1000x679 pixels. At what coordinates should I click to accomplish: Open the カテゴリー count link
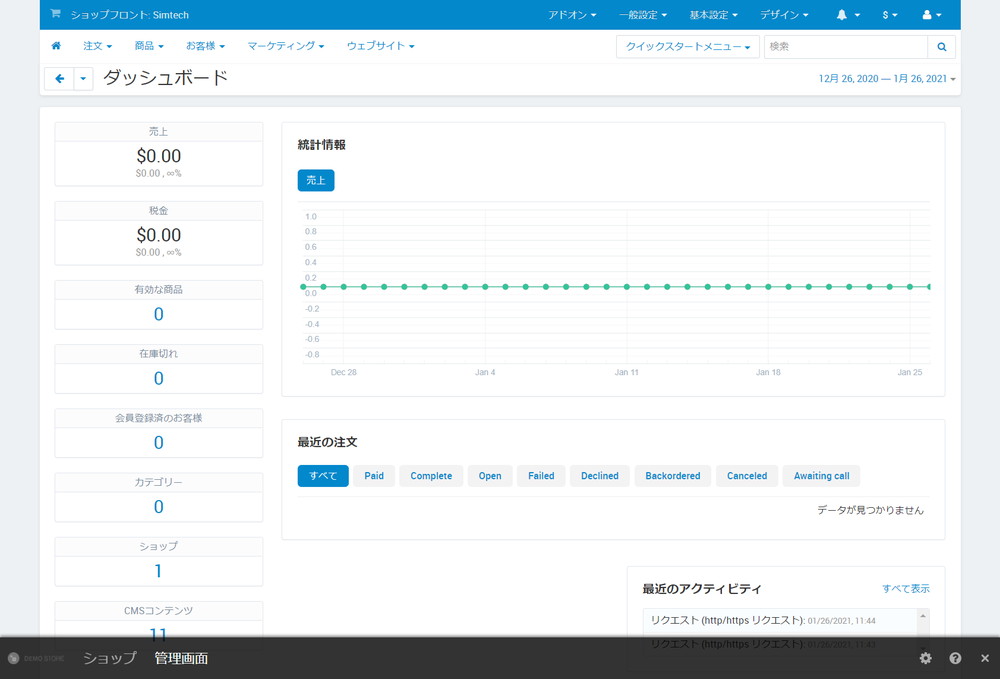(159, 507)
